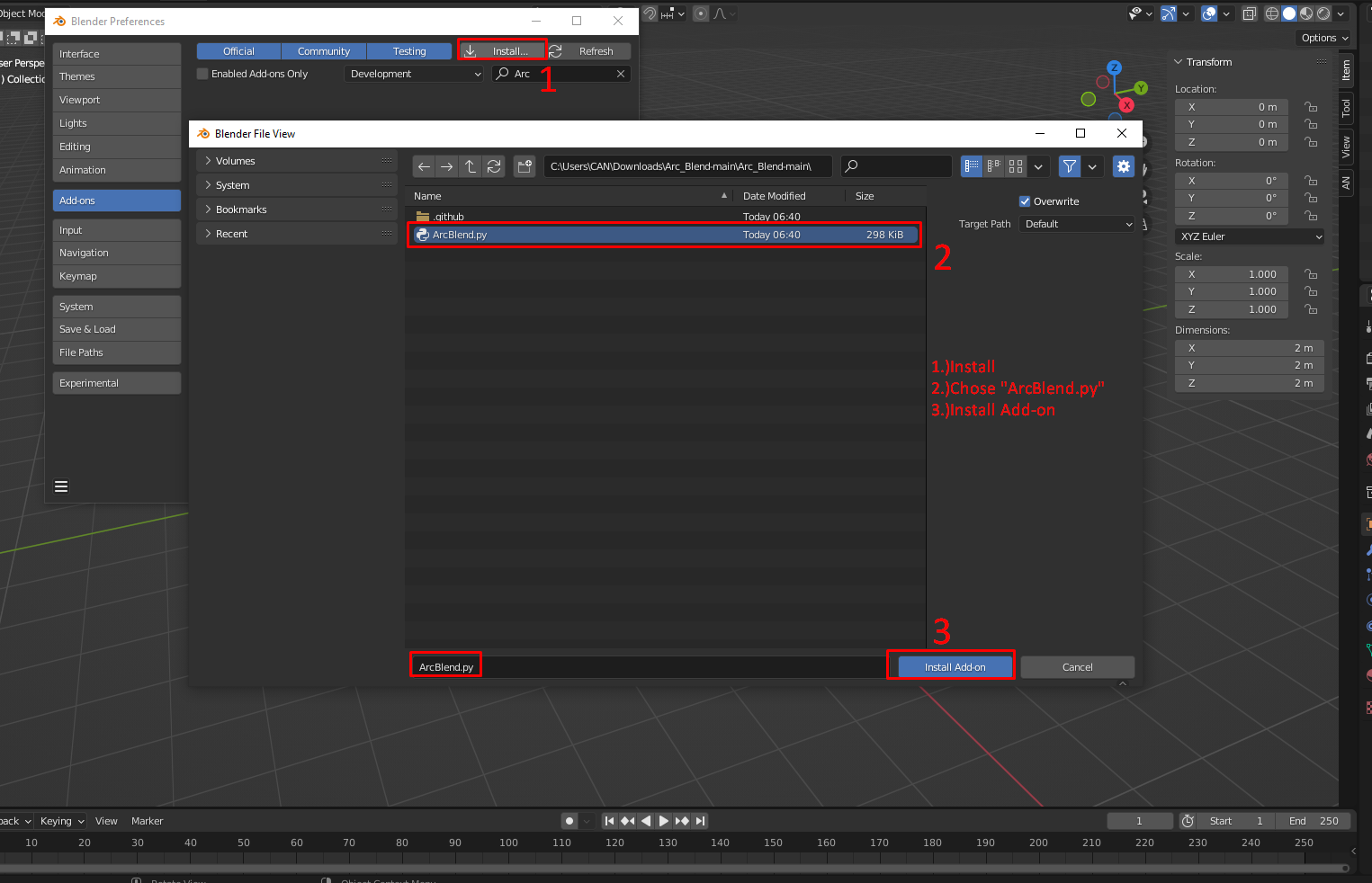The height and width of the screenshot is (883, 1372).
Task: Open the Preferences hamburger menu icon
Action: point(60,486)
